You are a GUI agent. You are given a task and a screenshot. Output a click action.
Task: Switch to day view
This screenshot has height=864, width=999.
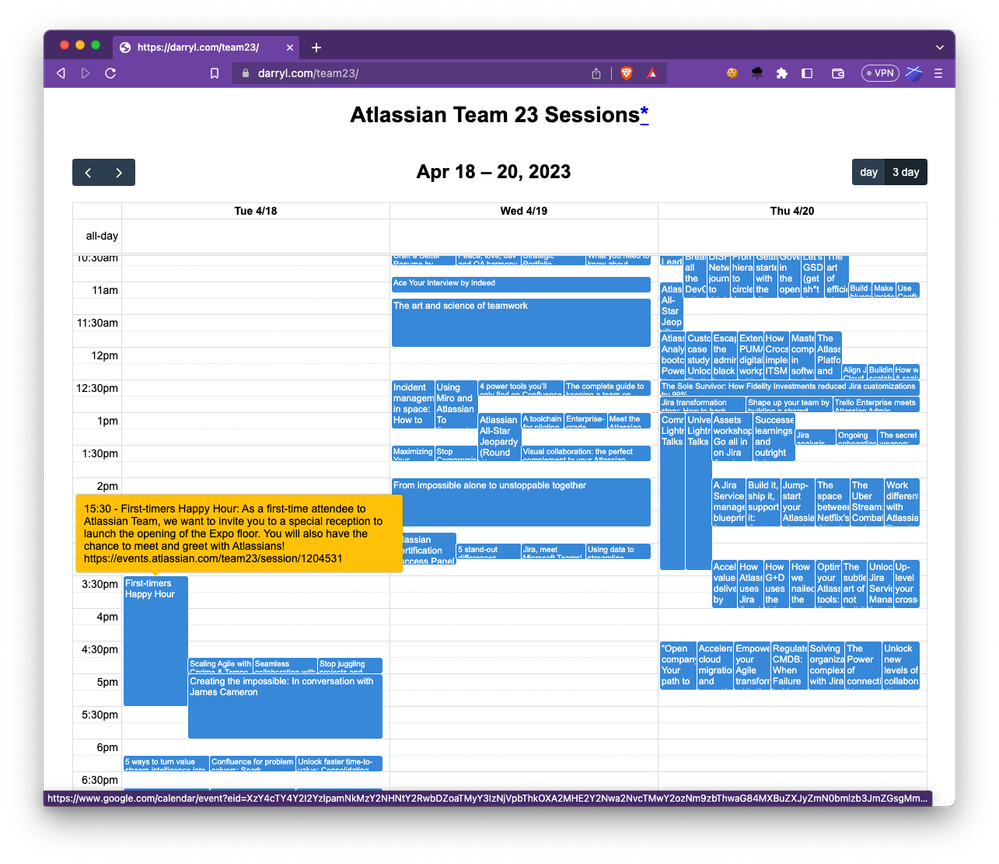click(x=868, y=172)
